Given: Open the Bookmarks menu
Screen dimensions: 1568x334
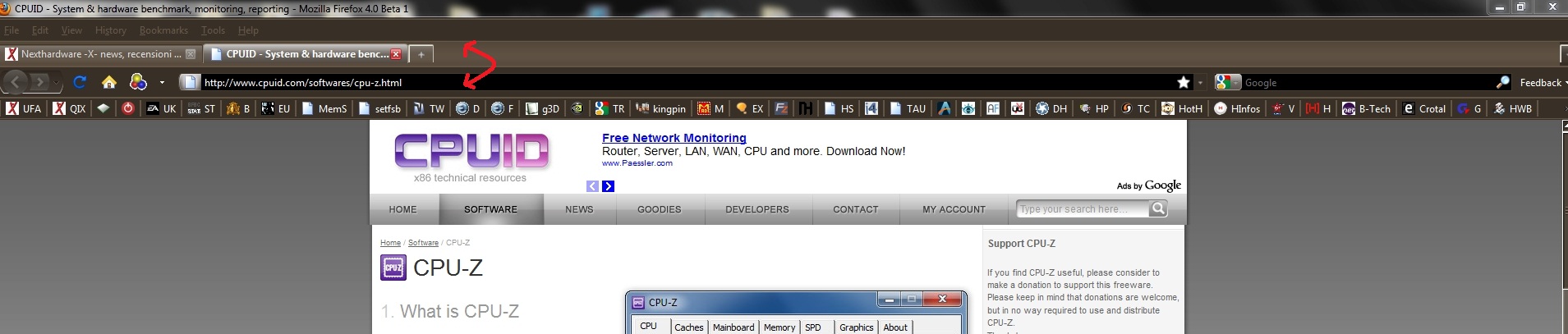Looking at the screenshot, I should [x=163, y=30].
